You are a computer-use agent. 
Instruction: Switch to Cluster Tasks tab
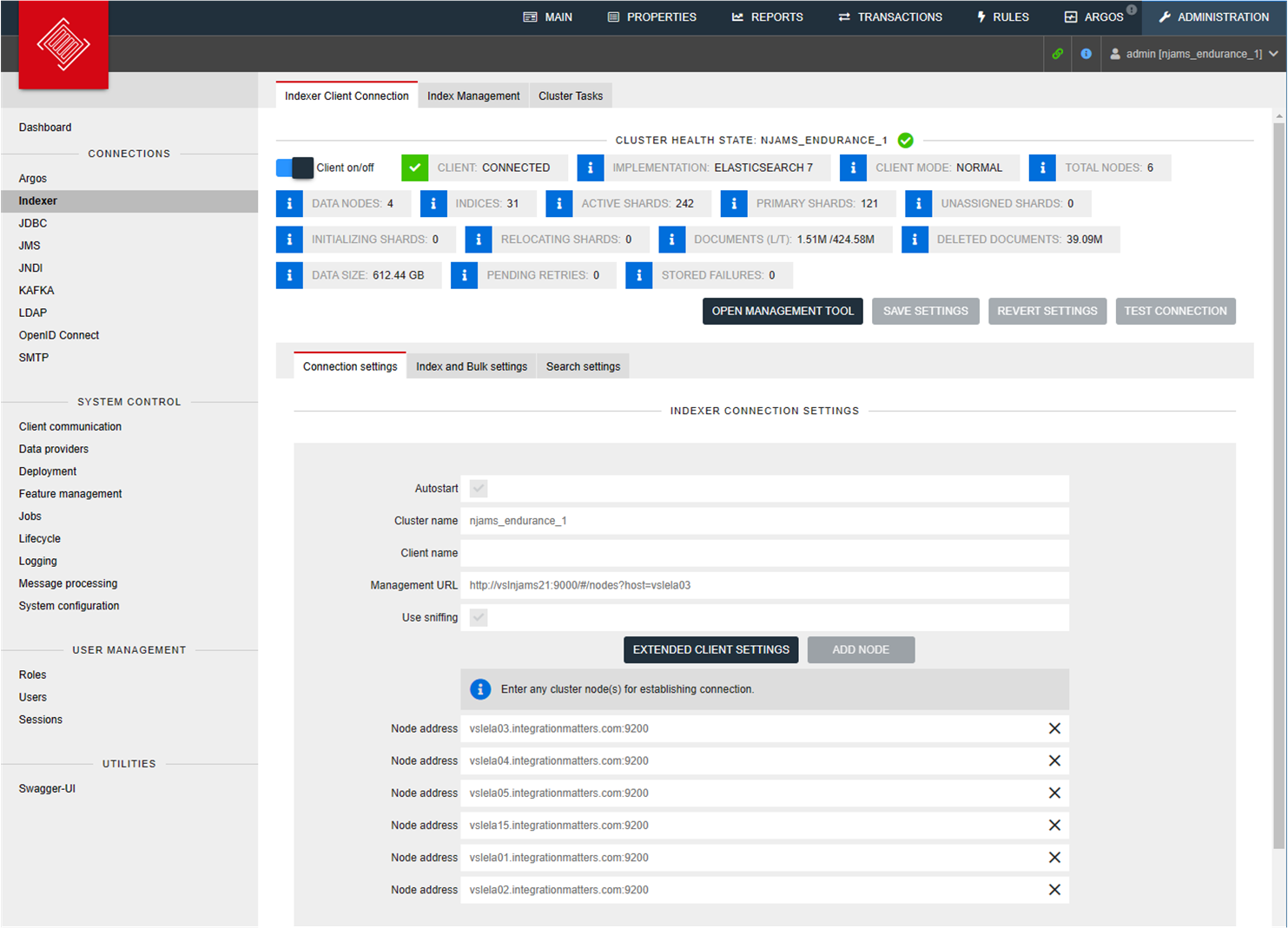[571, 95]
